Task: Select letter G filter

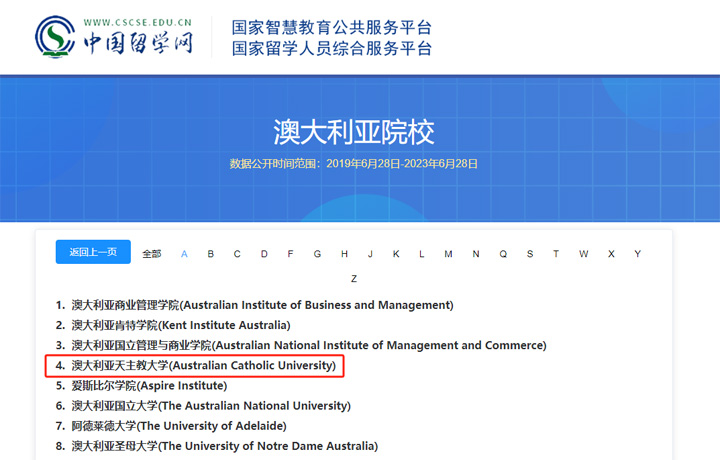Action: [317, 254]
